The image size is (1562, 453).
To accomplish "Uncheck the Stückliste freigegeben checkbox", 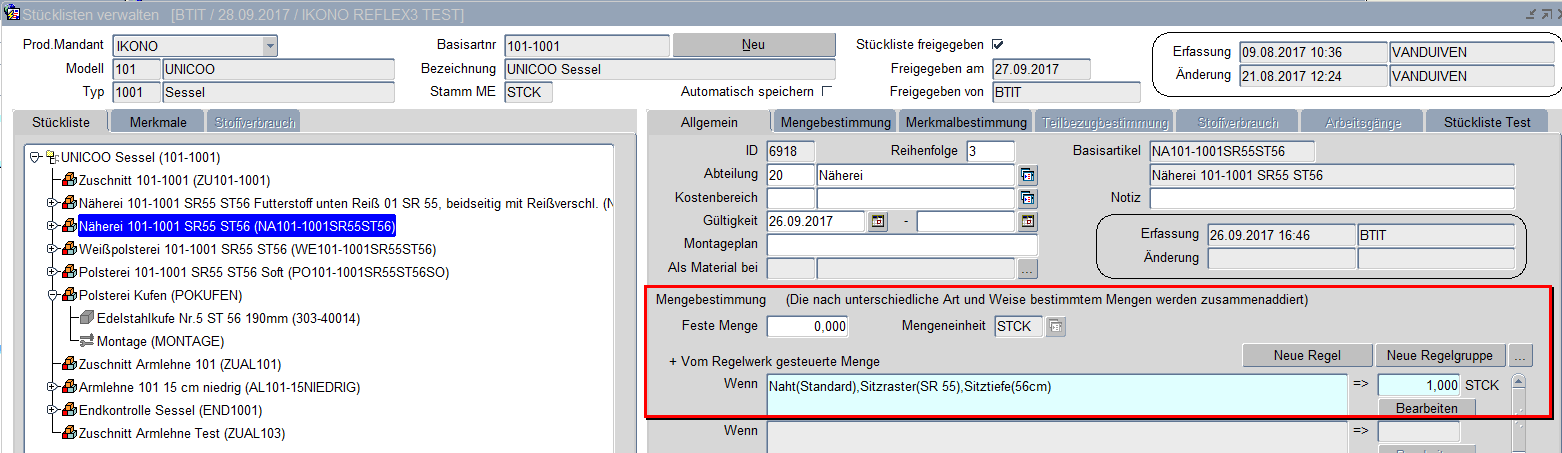I will 997,45.
